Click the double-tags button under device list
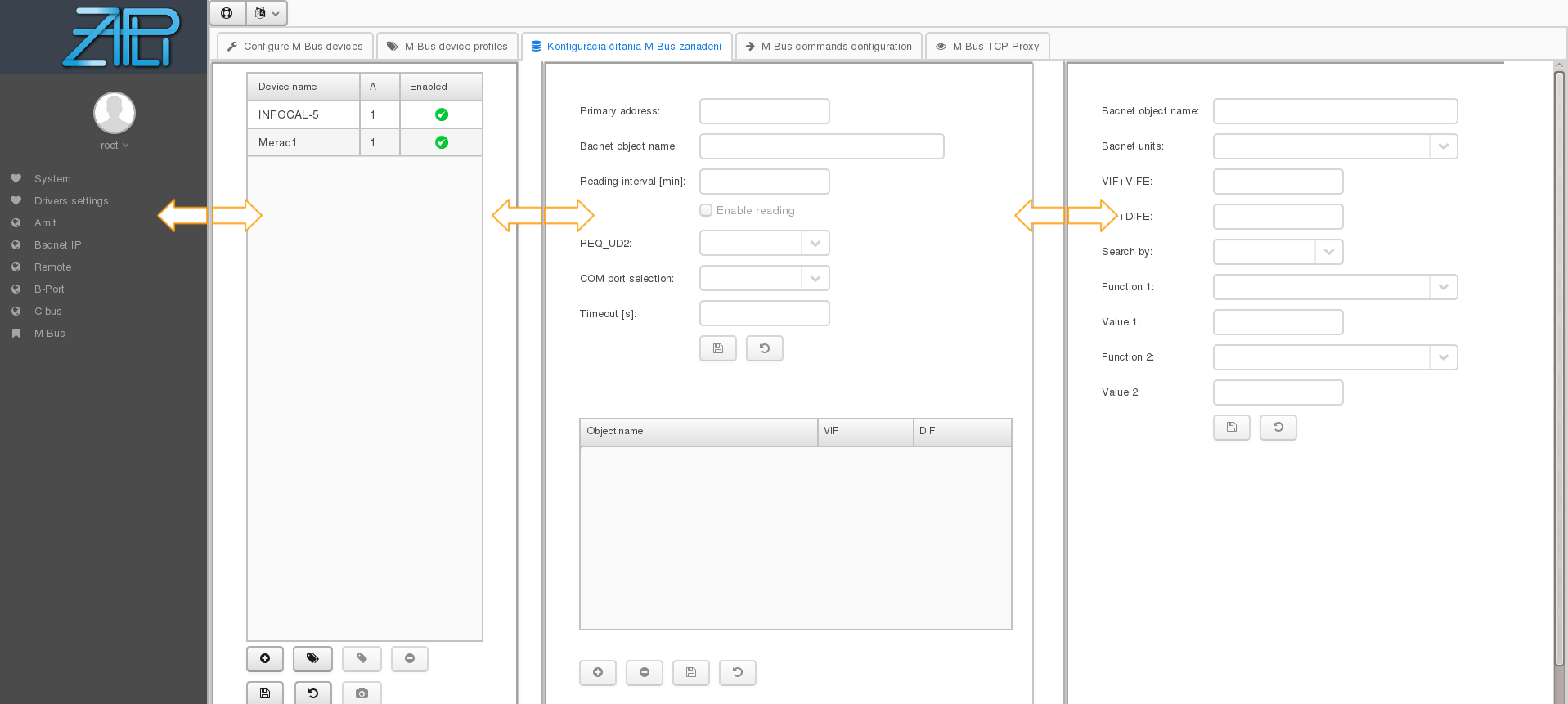This screenshot has height=704, width=1568. coord(312,658)
